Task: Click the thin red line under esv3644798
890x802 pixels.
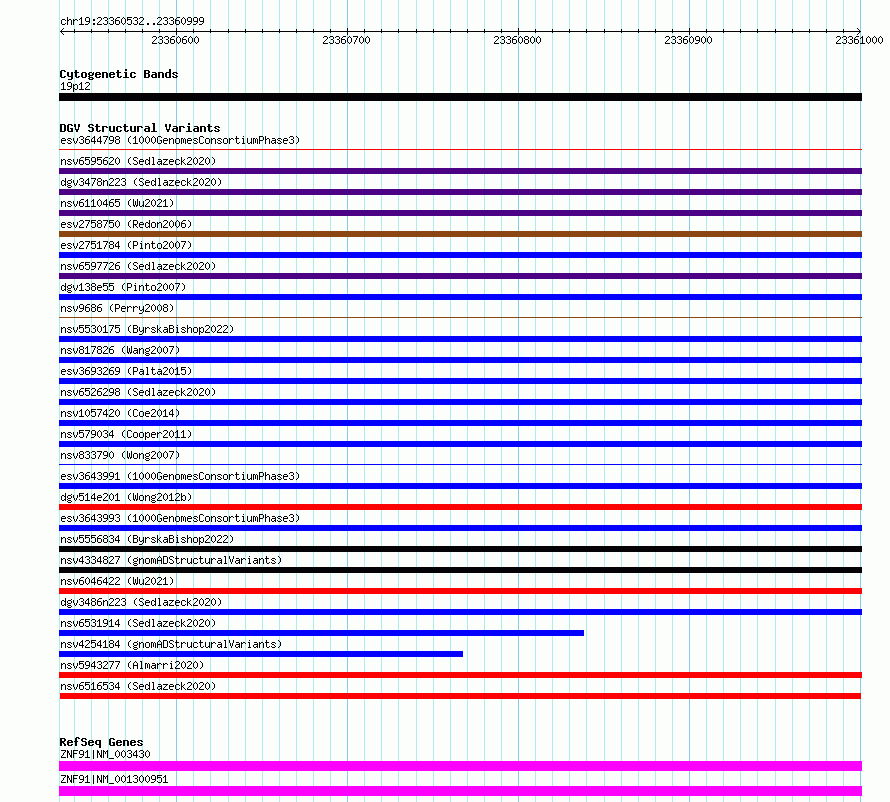Action: pyautogui.click(x=460, y=150)
